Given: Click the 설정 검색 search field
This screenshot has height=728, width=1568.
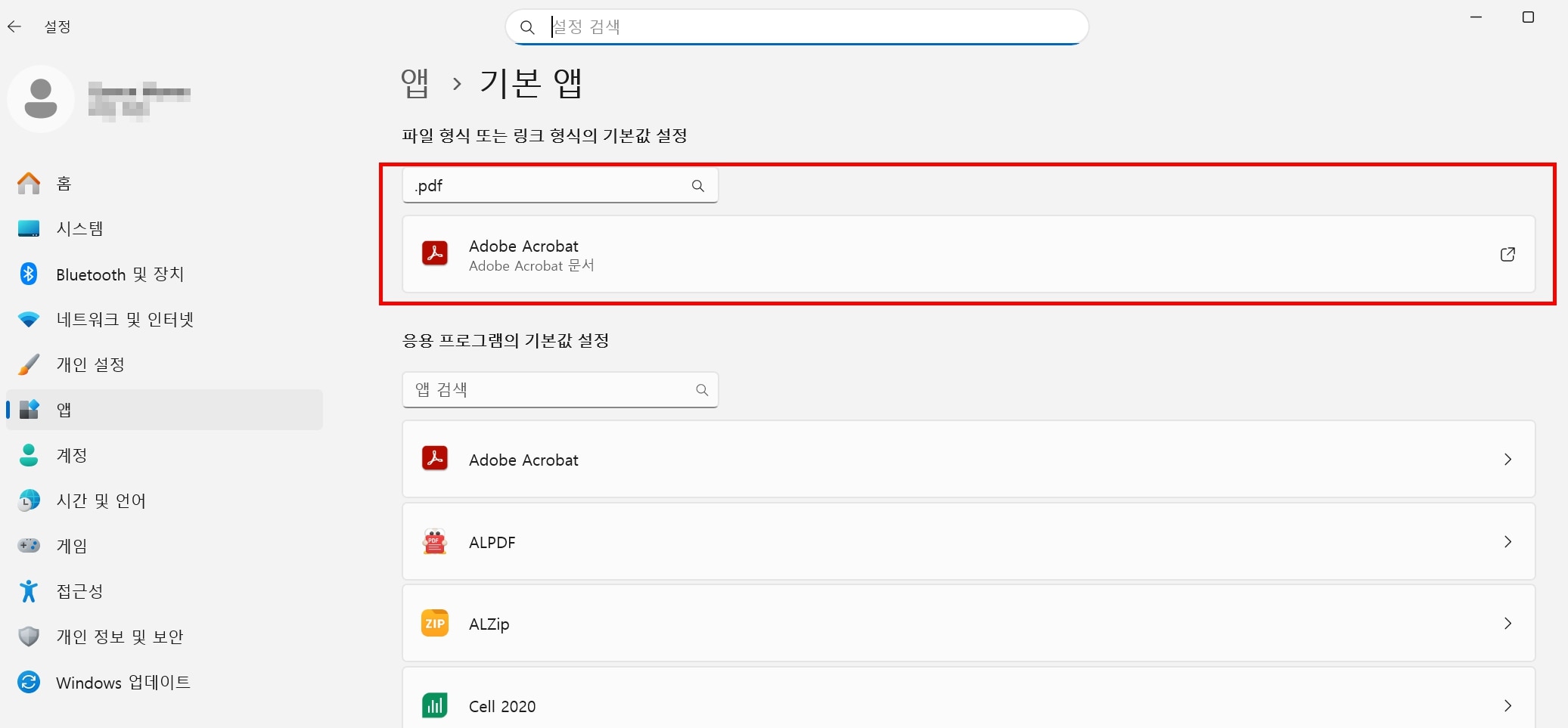Looking at the screenshot, I should click(796, 27).
